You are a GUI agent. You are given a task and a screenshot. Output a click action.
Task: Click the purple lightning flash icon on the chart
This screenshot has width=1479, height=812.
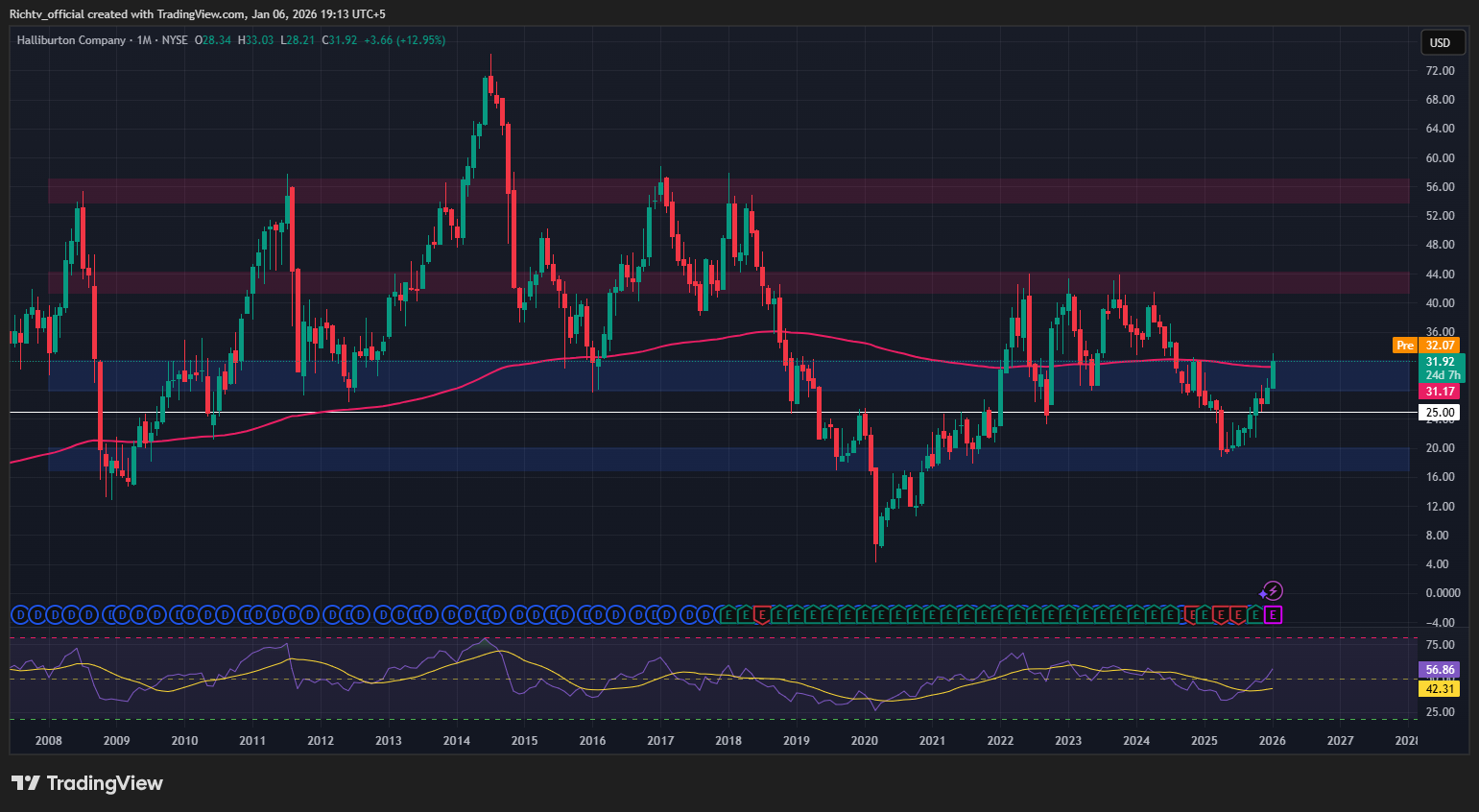click(1274, 591)
